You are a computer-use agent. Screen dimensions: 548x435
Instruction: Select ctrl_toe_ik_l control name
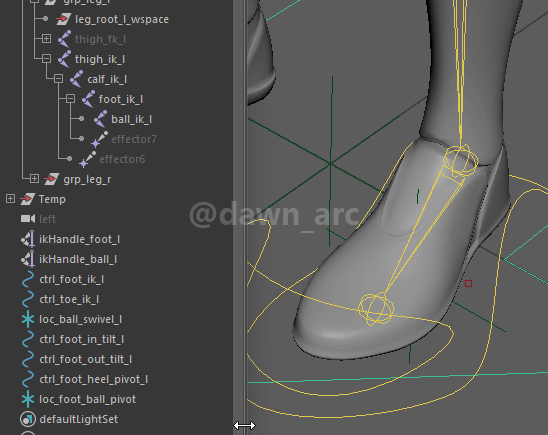pos(69,299)
